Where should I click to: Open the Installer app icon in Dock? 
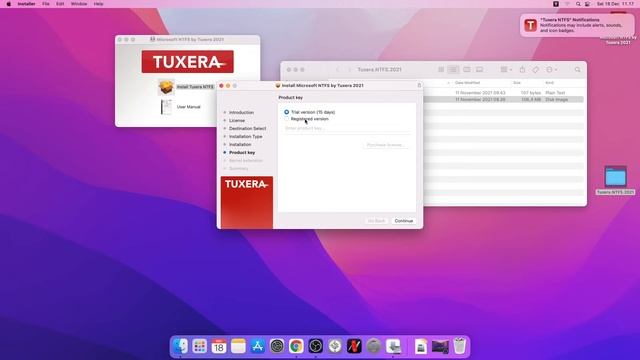[393, 346]
